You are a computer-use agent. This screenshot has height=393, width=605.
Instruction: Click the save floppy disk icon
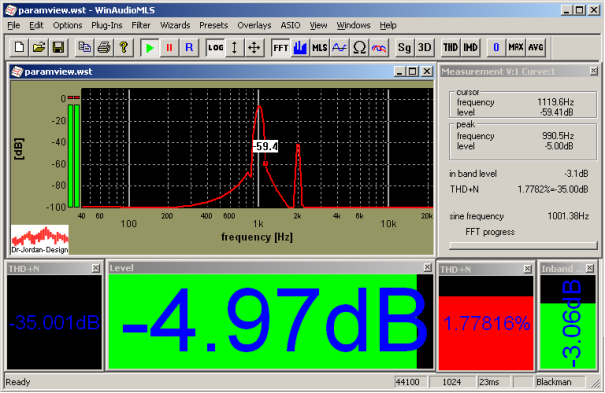[x=58, y=47]
